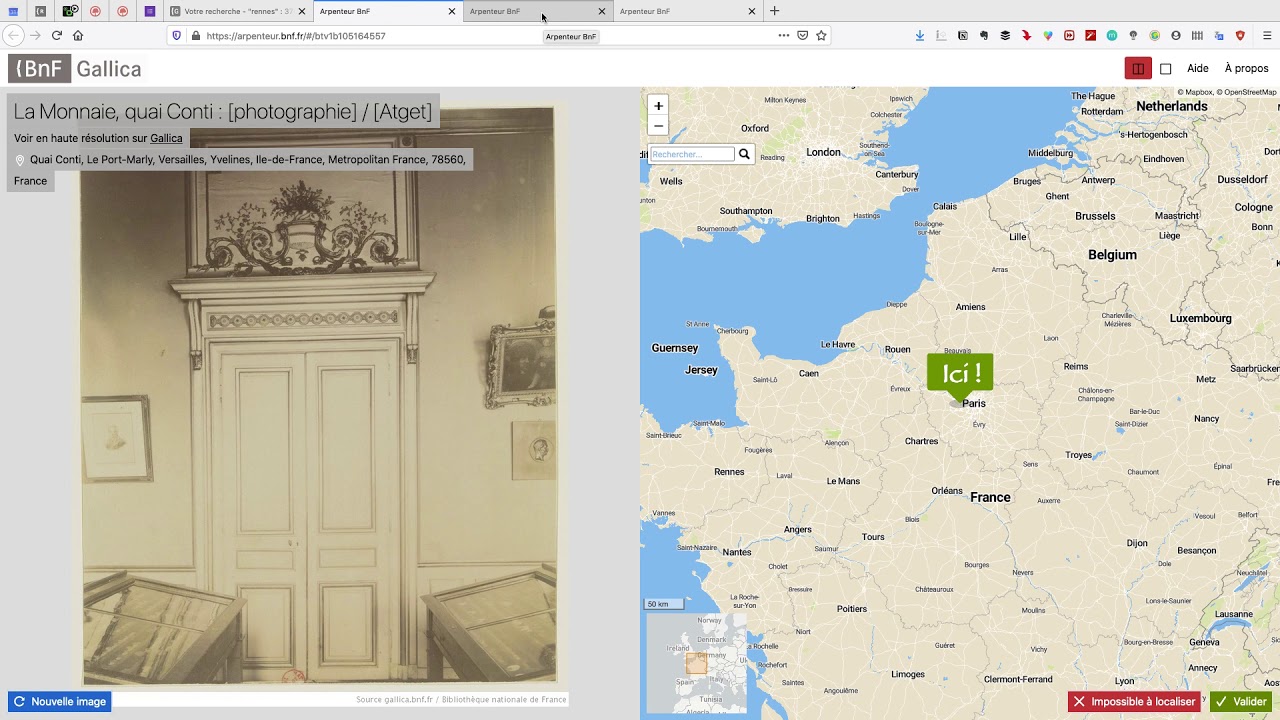Click the translate extension icon
This screenshot has height=720, width=1280.
click(1218, 35)
